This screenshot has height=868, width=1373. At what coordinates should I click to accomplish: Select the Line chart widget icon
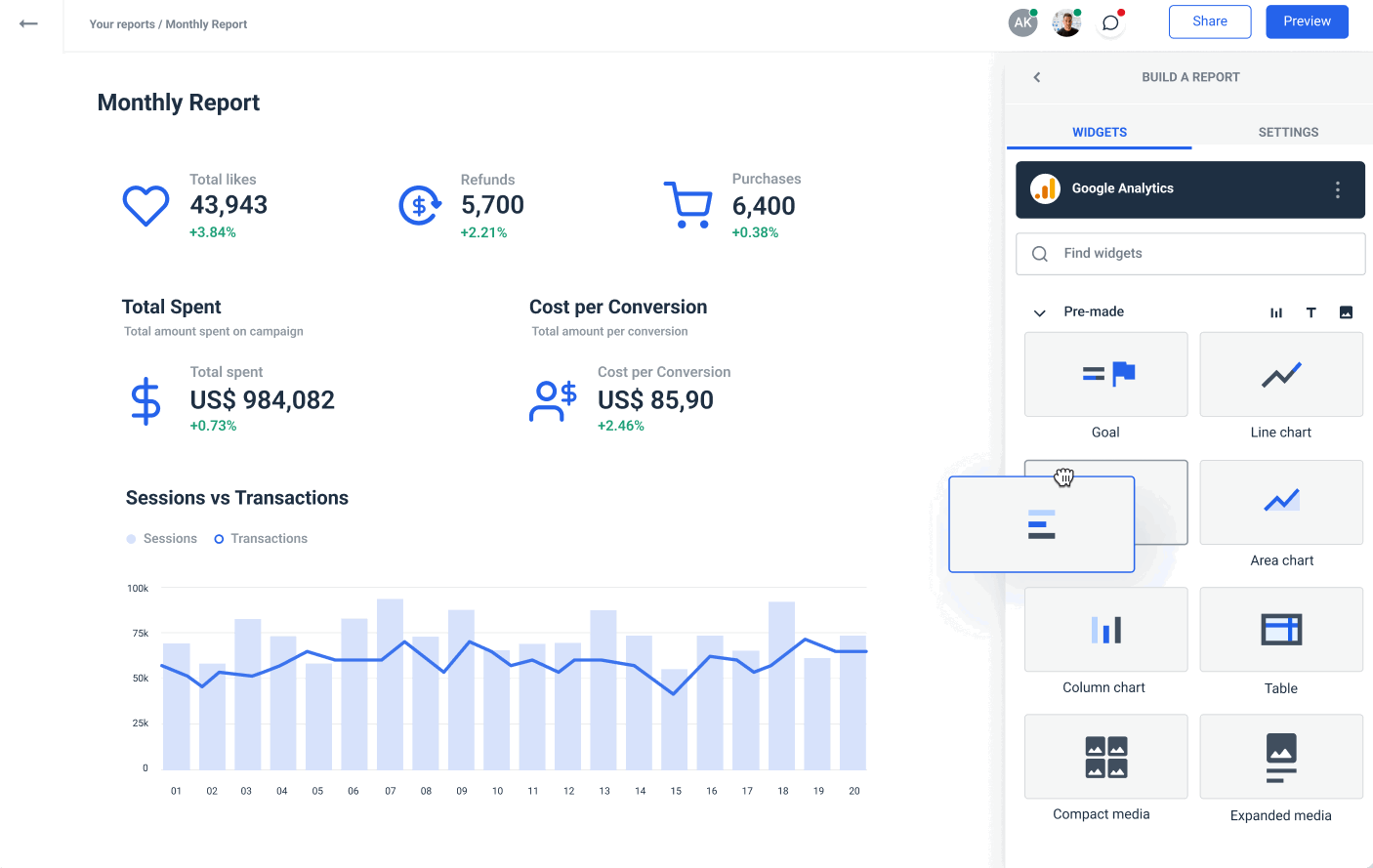tap(1280, 374)
